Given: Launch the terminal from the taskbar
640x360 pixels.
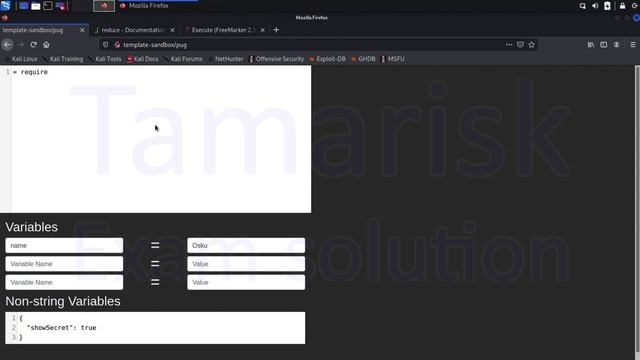Looking at the screenshot, I should 48,6.
